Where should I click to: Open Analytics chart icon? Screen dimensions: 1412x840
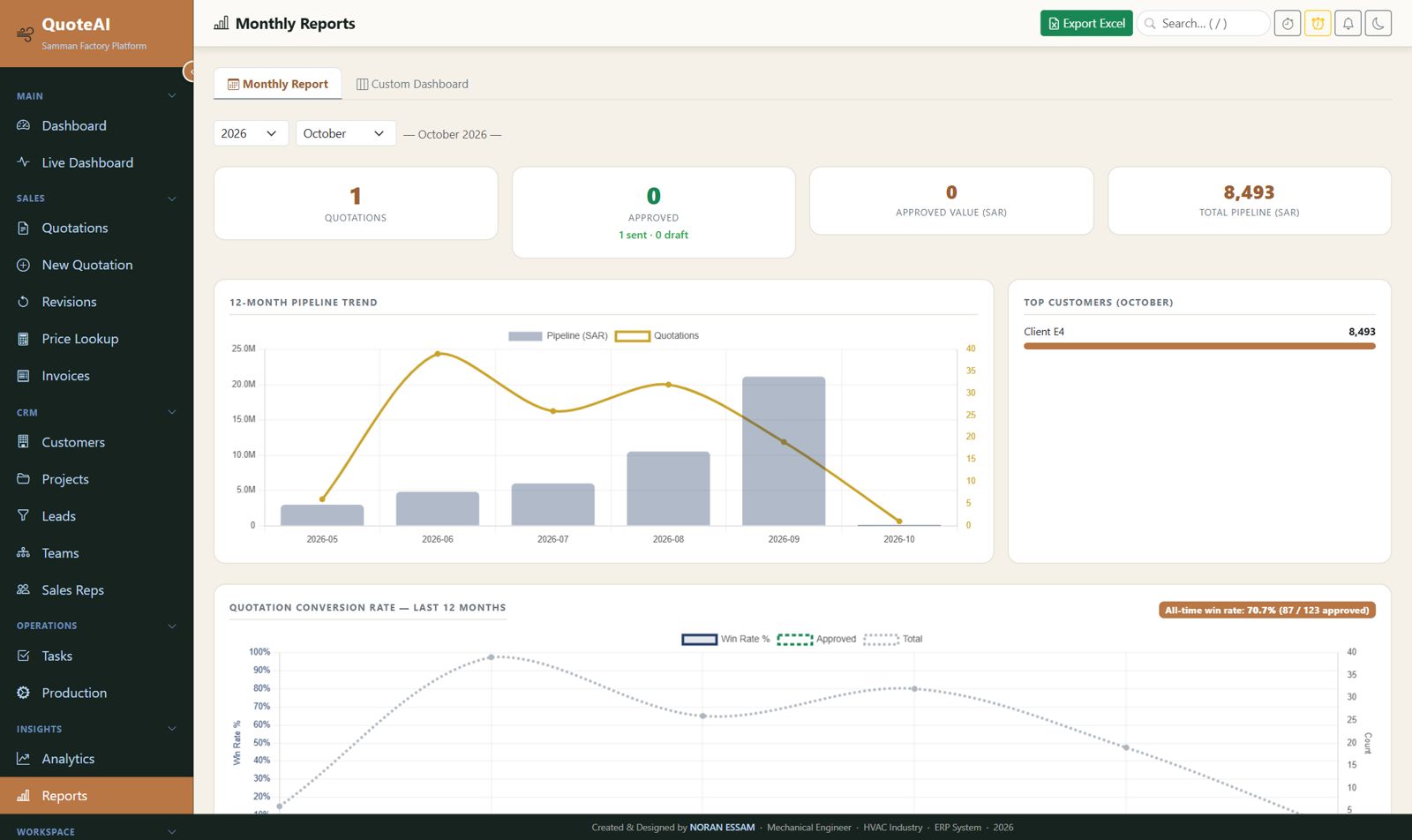23,759
